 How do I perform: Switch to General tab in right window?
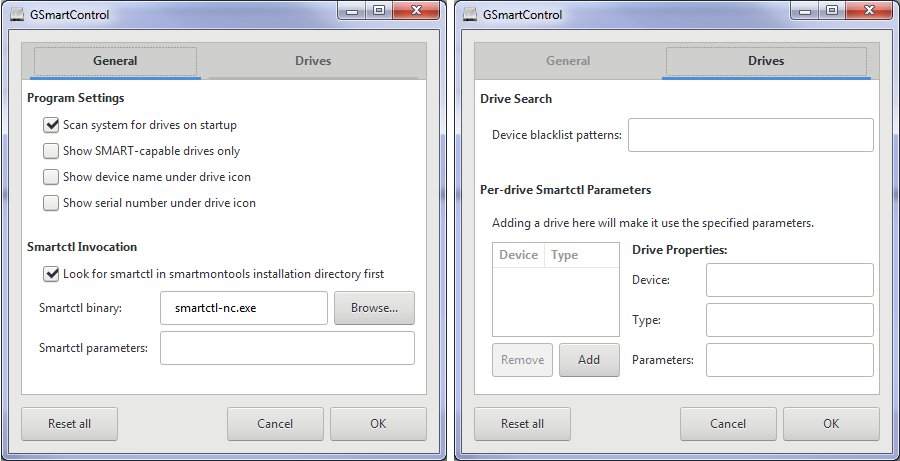coord(568,61)
